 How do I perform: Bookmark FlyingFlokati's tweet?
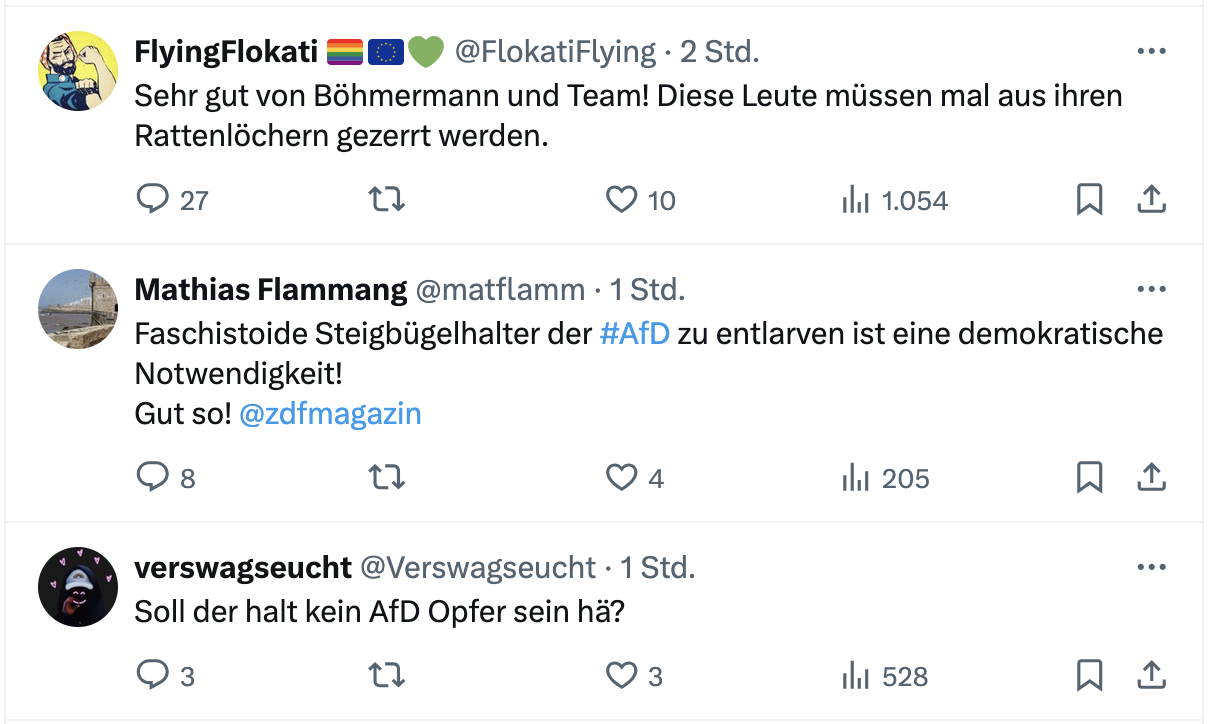[1089, 200]
